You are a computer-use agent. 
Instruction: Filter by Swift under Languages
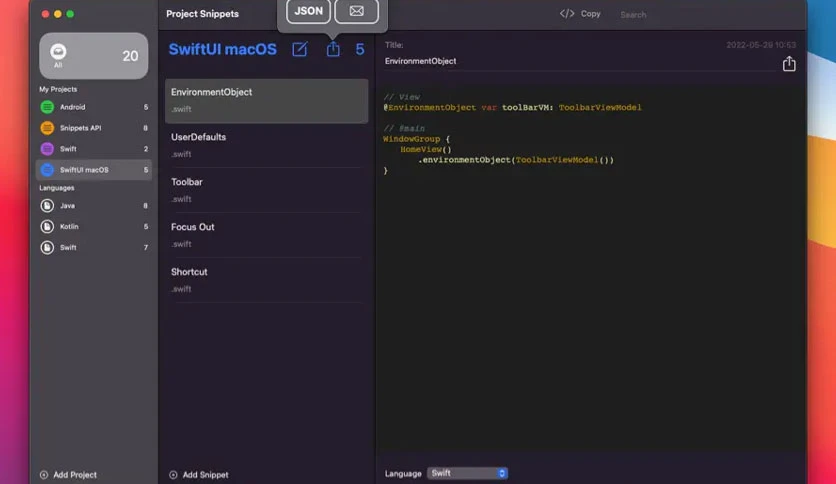94,247
